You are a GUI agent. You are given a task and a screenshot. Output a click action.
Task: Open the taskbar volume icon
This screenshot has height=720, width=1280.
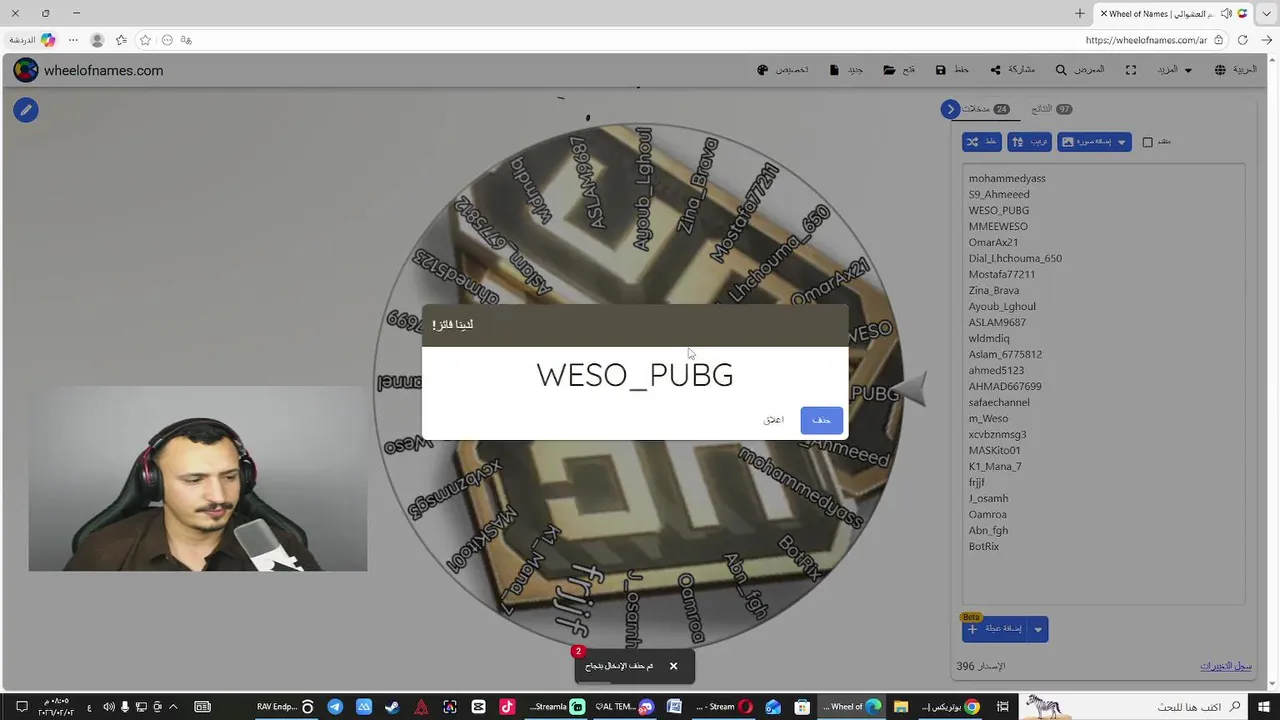109,706
